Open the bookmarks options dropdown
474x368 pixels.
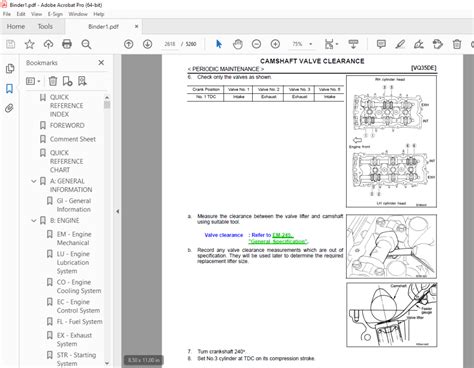point(33,81)
